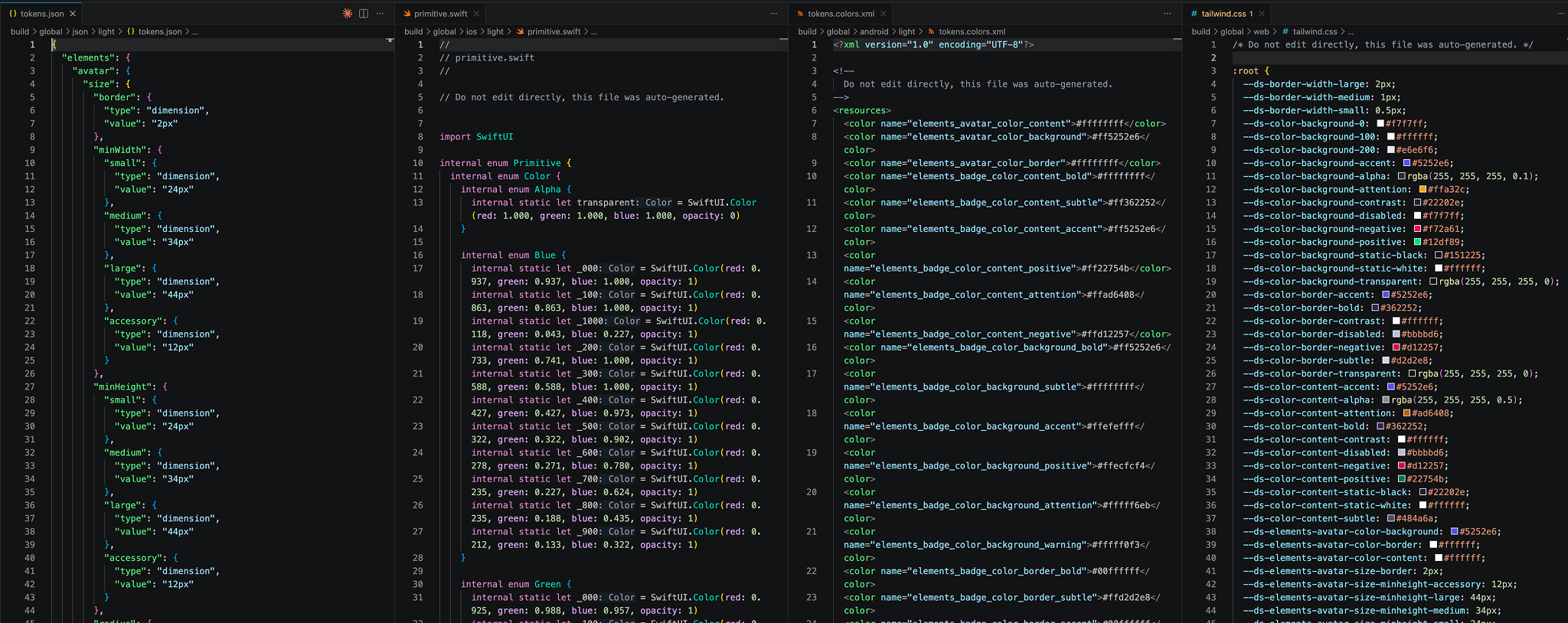
Task: Click the --ds-color-content-attention color swatch
Action: [1407, 413]
